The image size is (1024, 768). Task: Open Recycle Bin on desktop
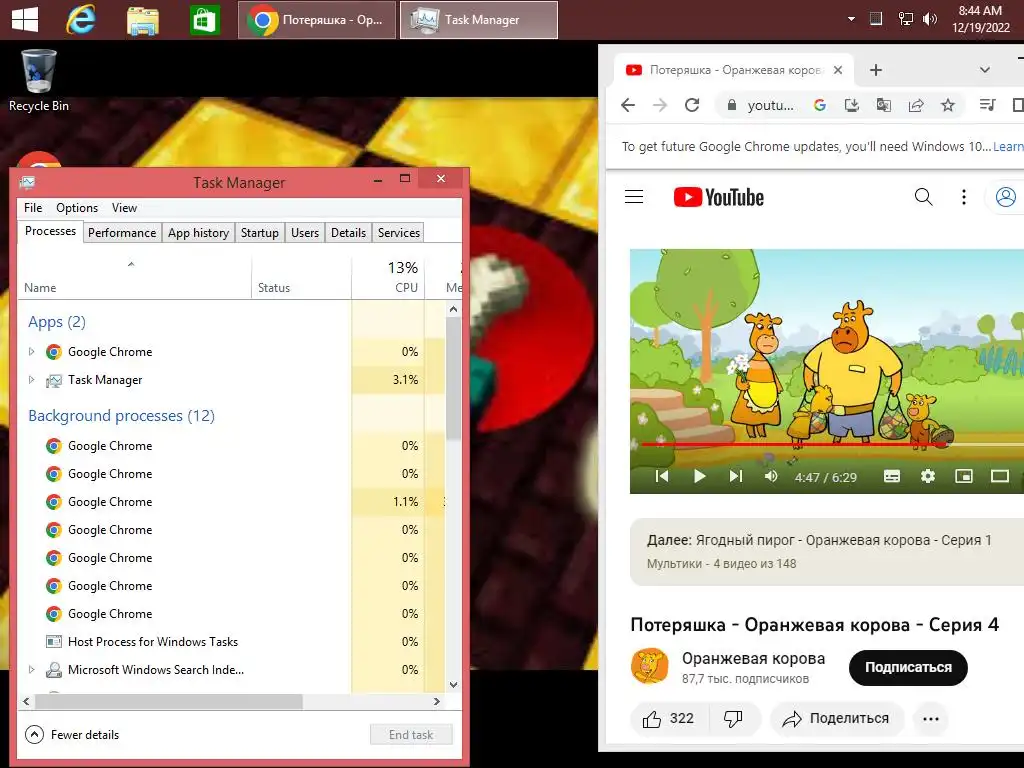[39, 81]
